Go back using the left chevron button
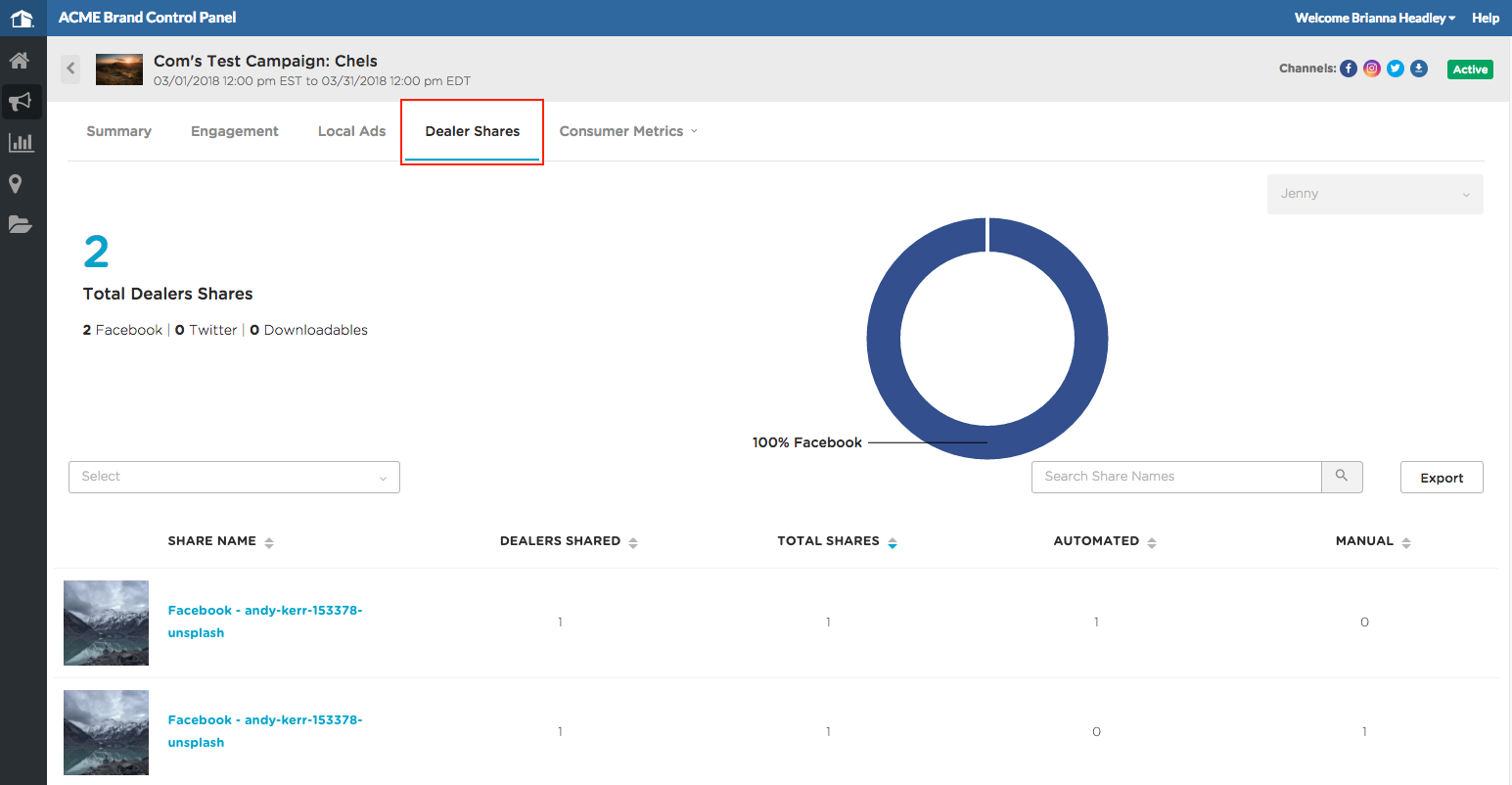This screenshot has height=785, width=1512. click(70, 69)
